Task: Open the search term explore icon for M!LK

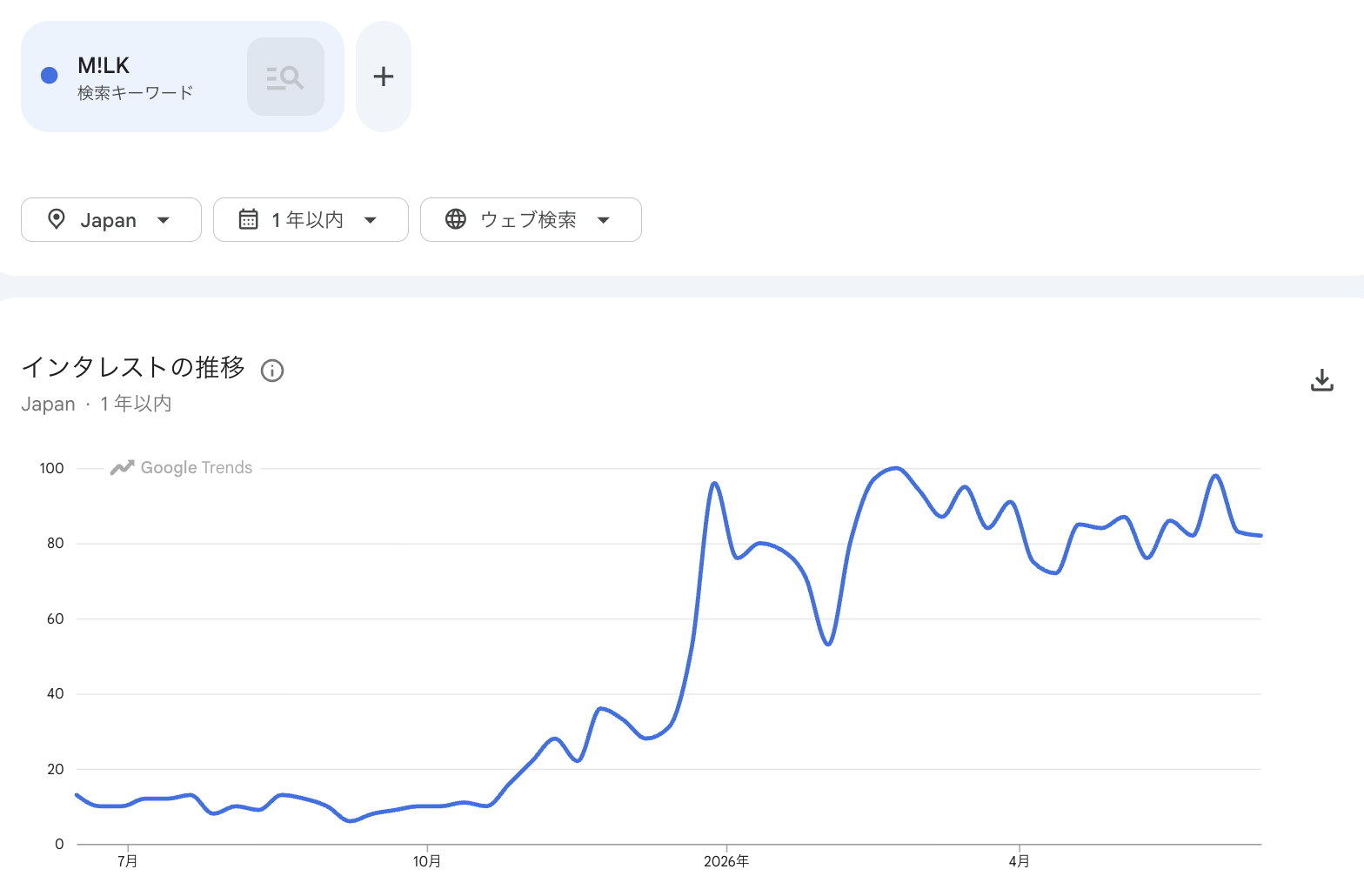Action: point(285,77)
